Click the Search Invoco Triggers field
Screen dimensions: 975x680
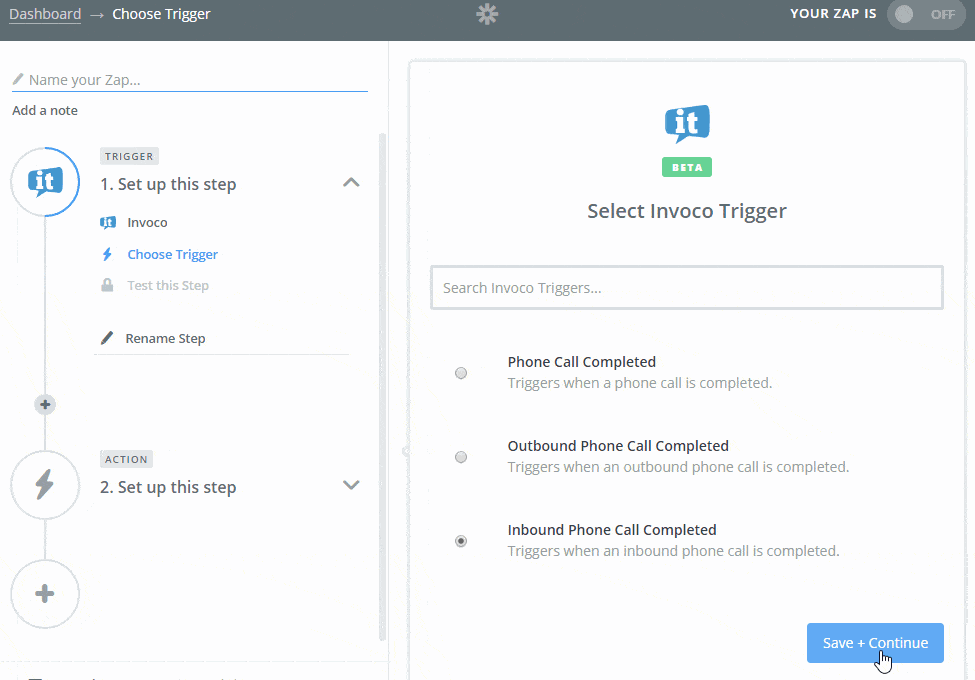pos(687,288)
